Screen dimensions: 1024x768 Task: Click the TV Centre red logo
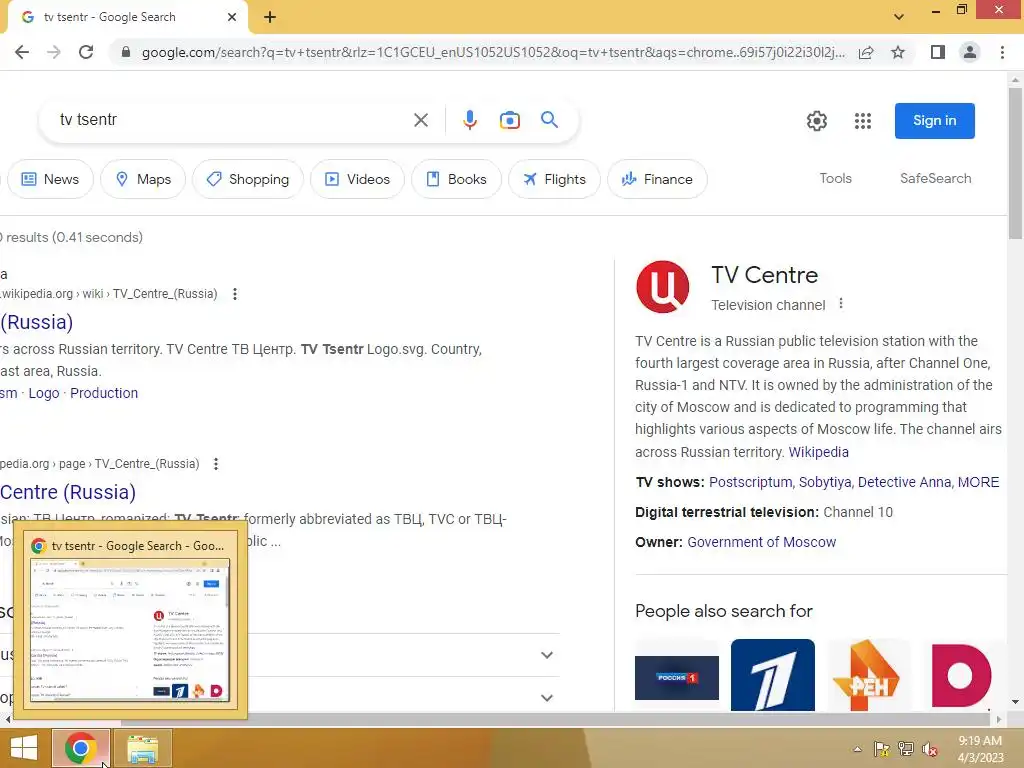662,287
